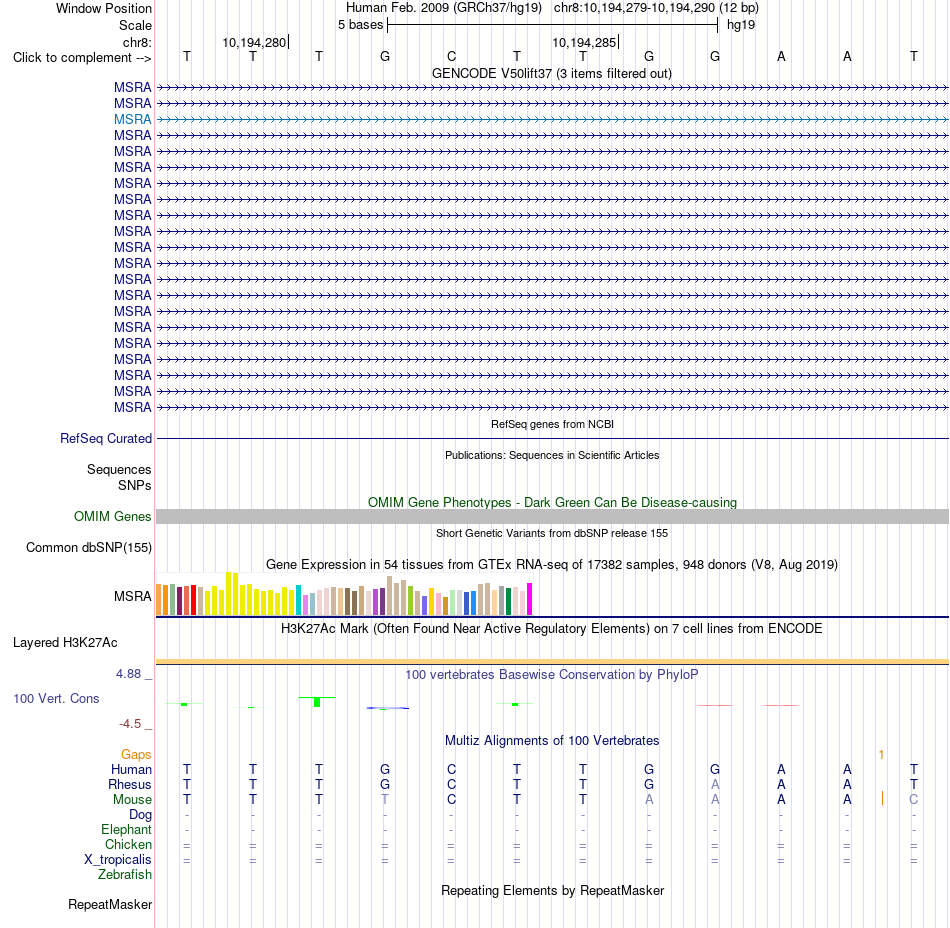
Task: Open 'Multiz Alignments of 100 Vertebrates' title
Action: tap(552, 740)
